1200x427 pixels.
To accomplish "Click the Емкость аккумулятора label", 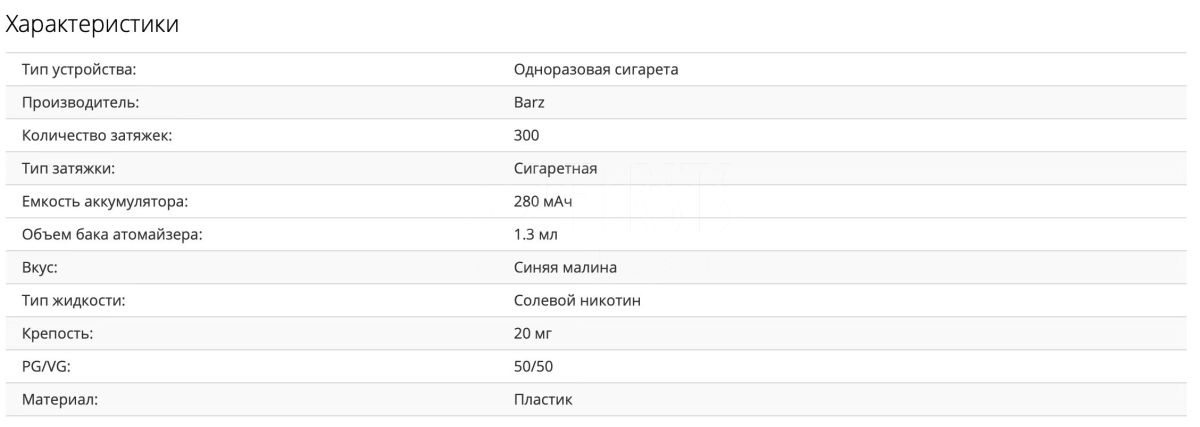I will [x=105, y=201].
